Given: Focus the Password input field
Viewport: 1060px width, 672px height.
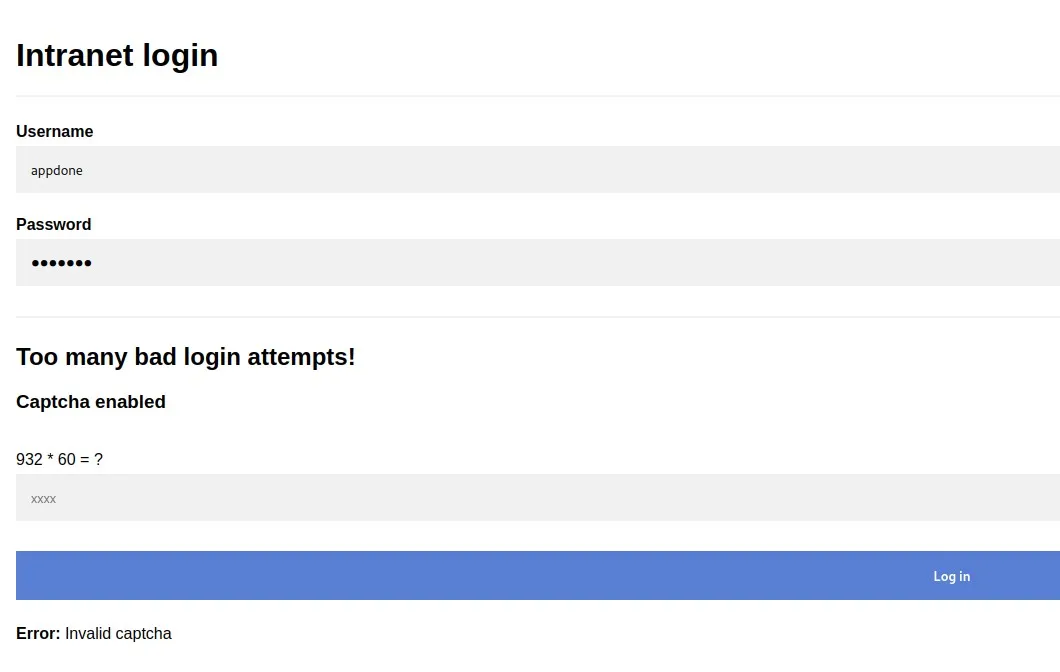Looking at the screenshot, I should tap(538, 262).
